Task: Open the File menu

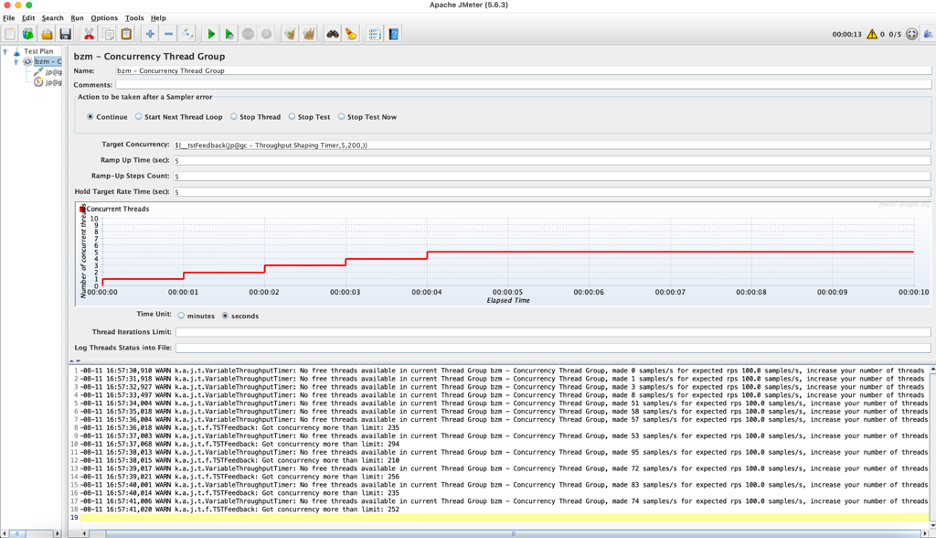Action: click(x=9, y=18)
